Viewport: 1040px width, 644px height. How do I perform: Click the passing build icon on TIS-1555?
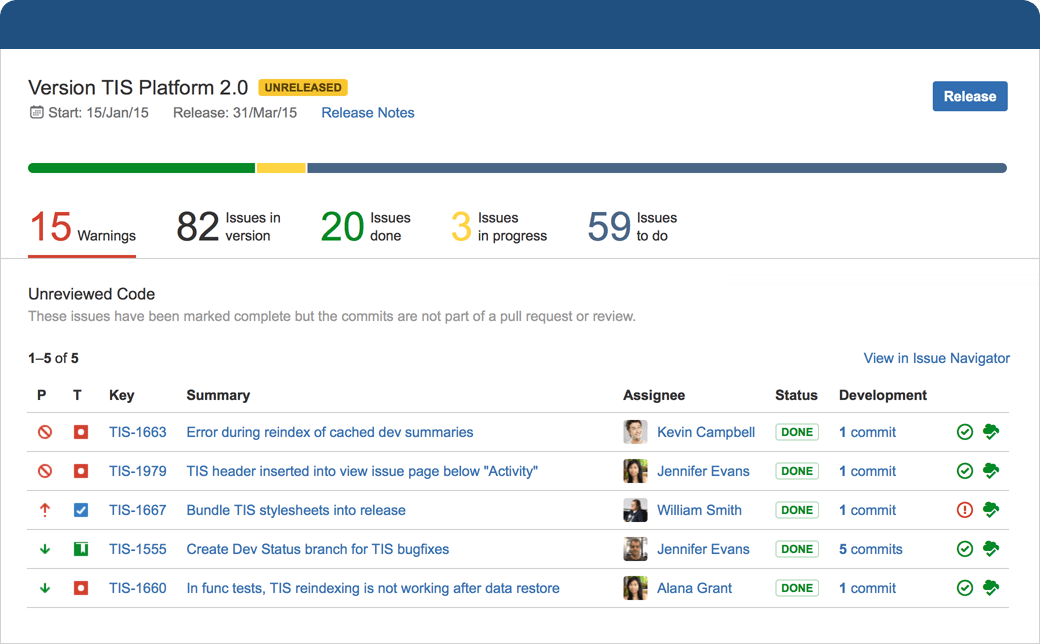[x=963, y=548]
